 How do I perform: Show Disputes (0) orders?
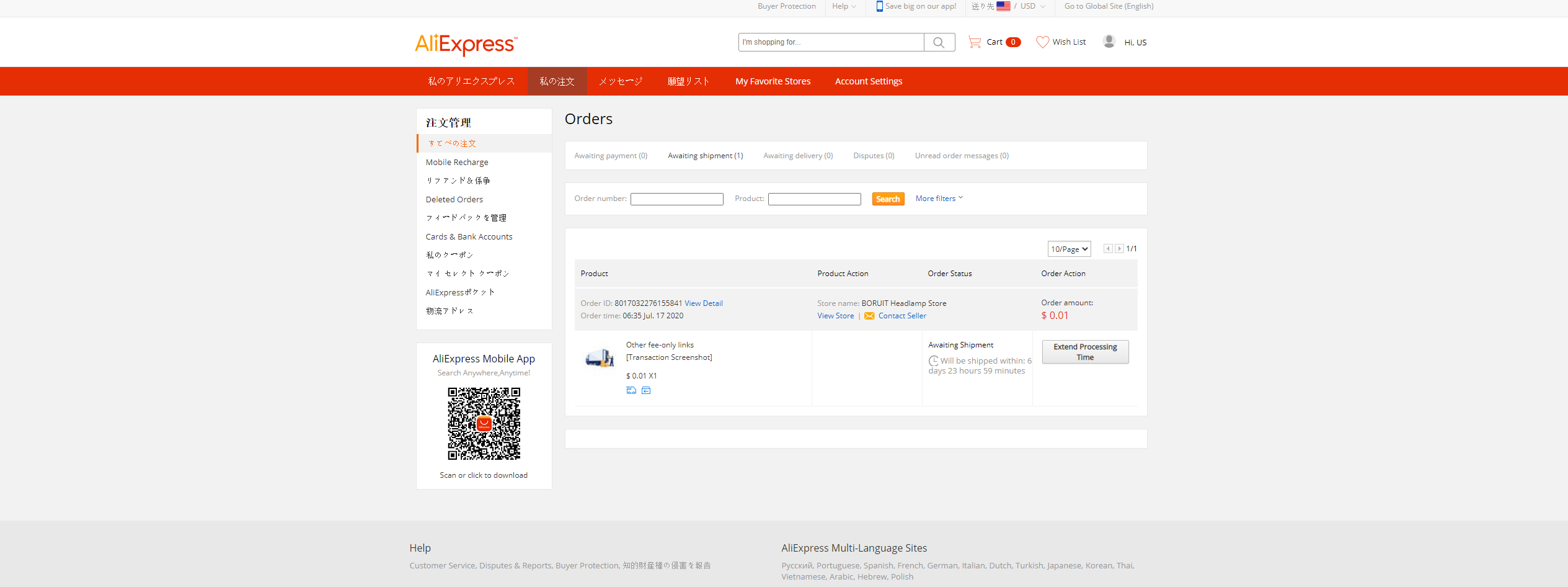pyautogui.click(x=874, y=156)
